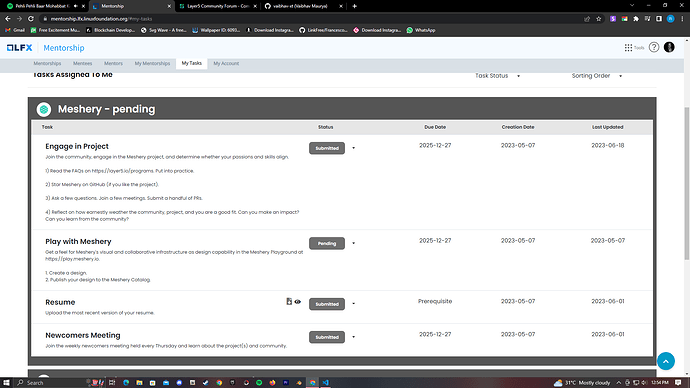
Task: Click the LFX logo
Action: point(19,48)
